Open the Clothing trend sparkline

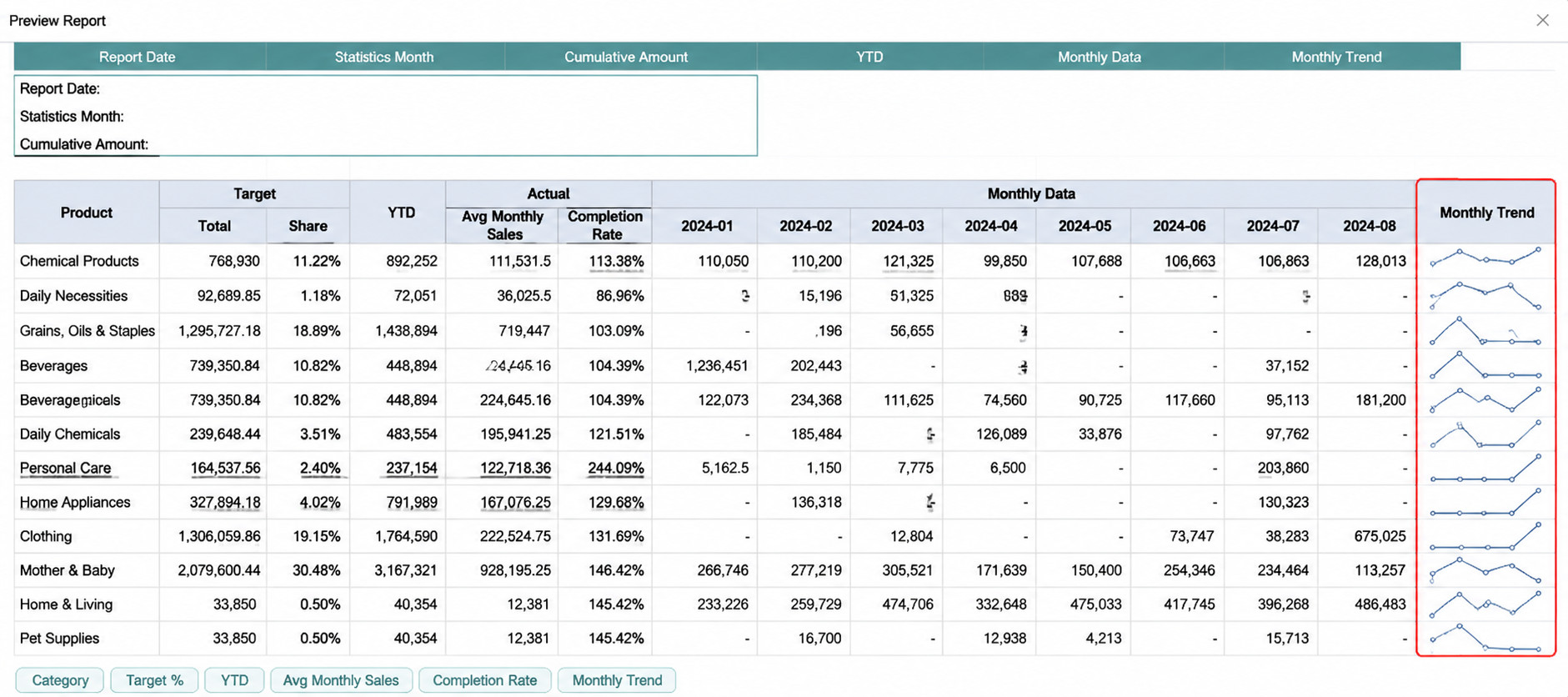pos(1485,536)
